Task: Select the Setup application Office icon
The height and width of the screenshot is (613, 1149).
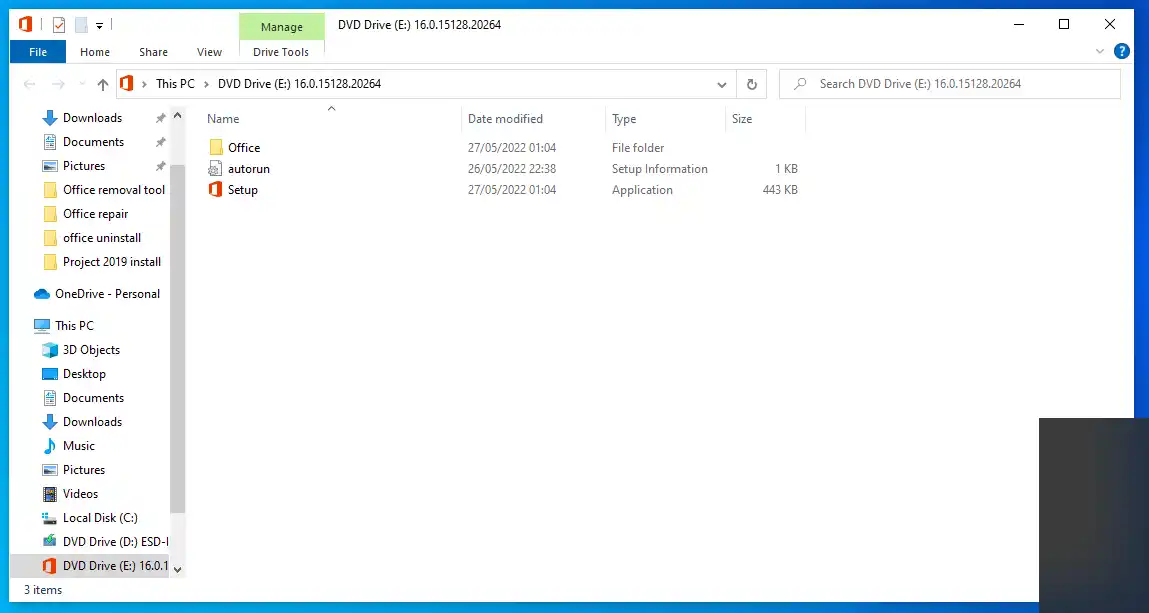Action: (x=215, y=190)
